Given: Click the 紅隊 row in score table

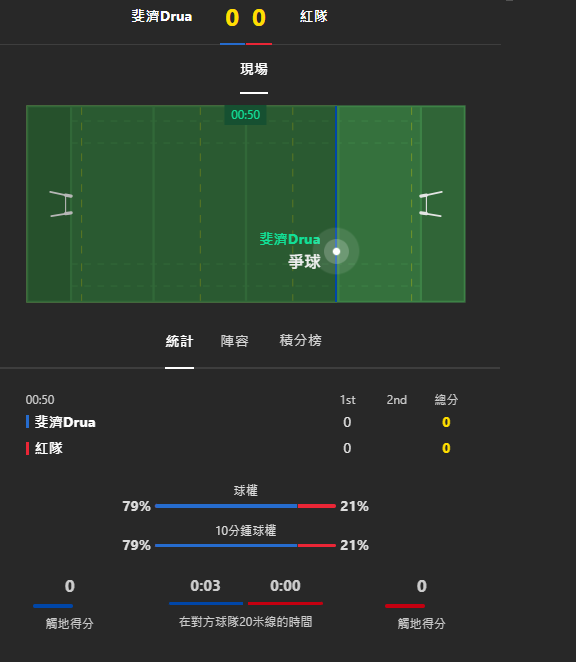Looking at the screenshot, I should (242, 448).
